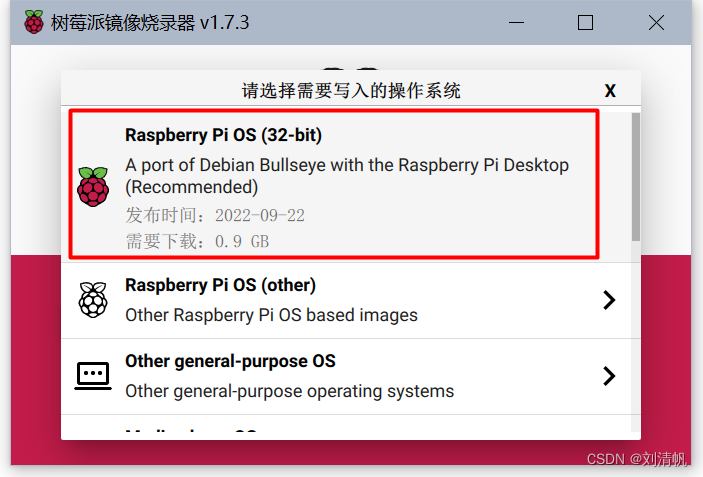This screenshot has height=477, width=703.
Task: Click 'Other general-purpose operating systems' description
Action: coord(290,391)
